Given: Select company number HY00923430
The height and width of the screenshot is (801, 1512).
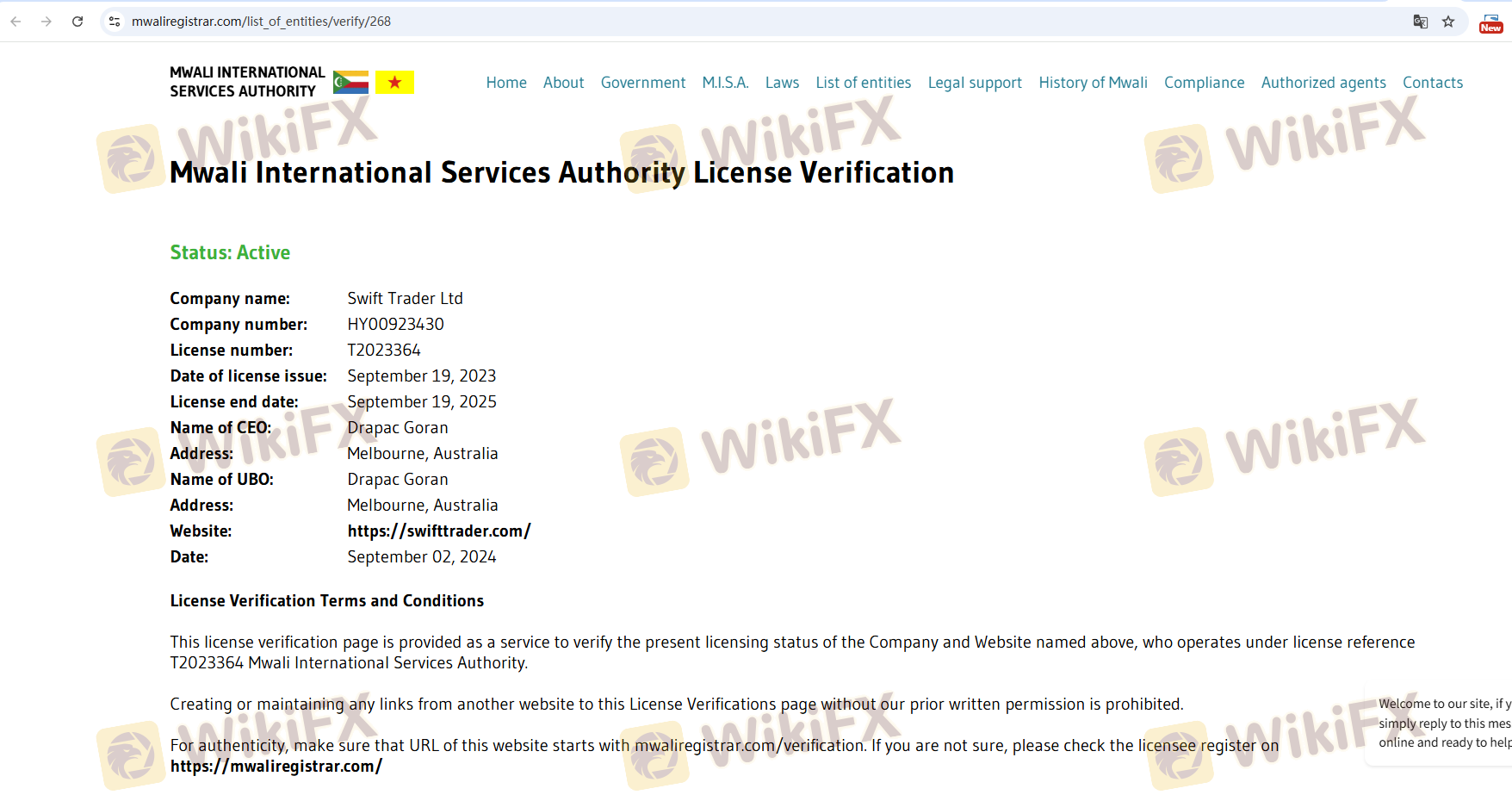Looking at the screenshot, I should pyautogui.click(x=395, y=325).
